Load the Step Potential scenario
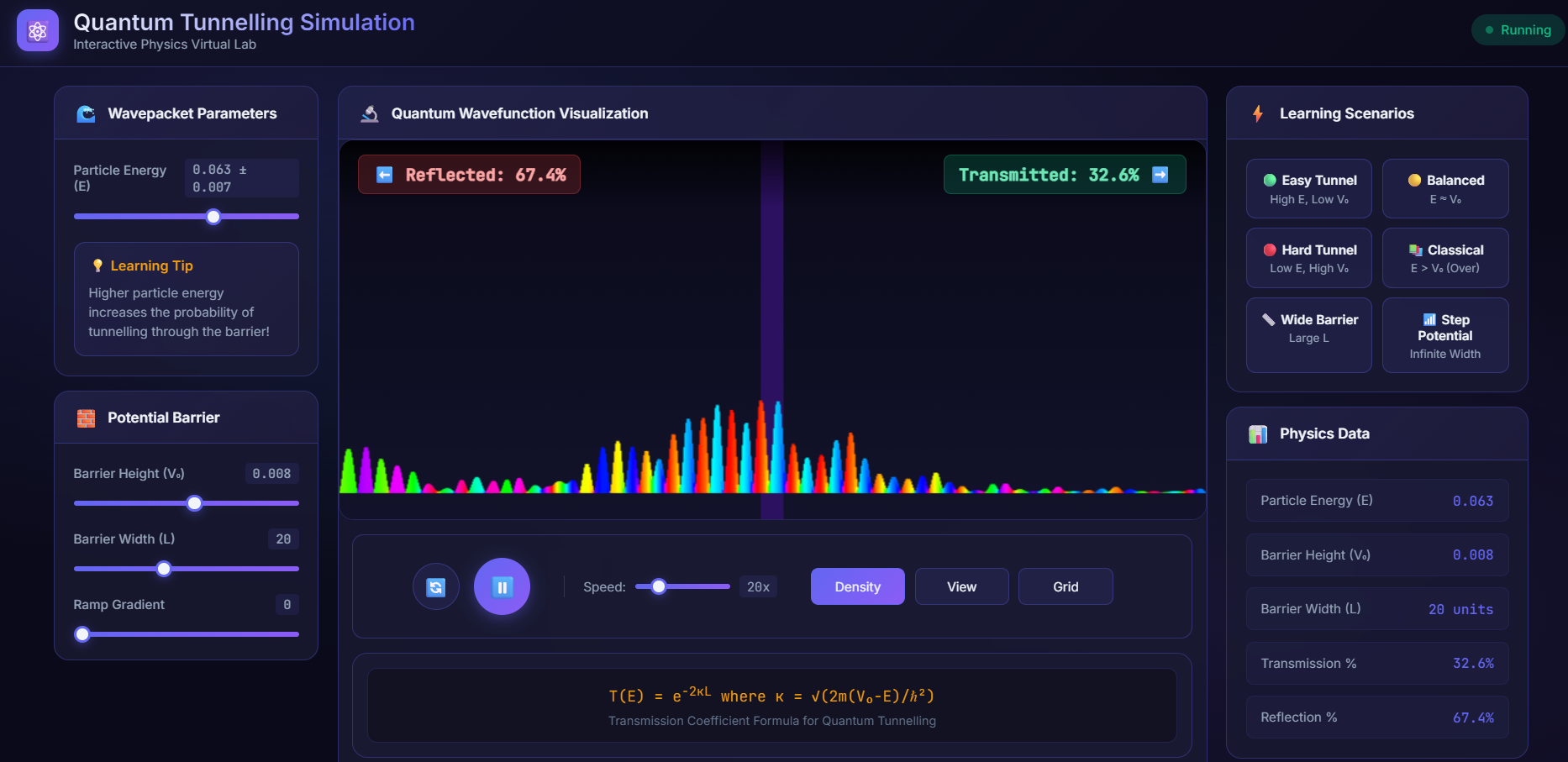This screenshot has width=1568, height=762. point(1444,335)
